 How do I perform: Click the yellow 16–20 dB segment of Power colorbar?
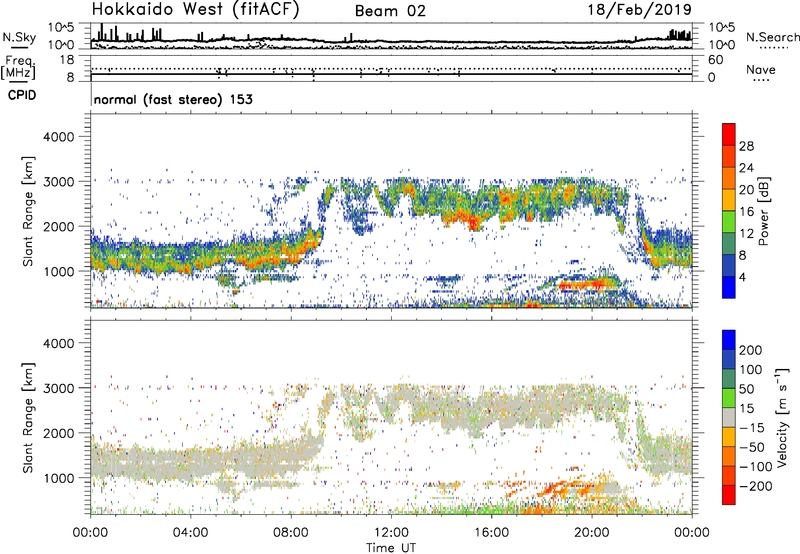(x=729, y=200)
